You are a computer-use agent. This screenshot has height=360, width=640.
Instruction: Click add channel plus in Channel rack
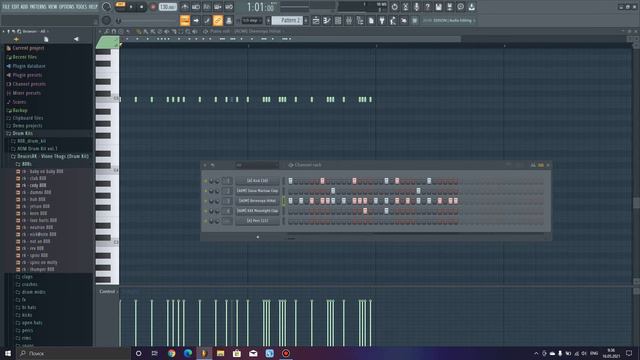pyautogui.click(x=258, y=237)
